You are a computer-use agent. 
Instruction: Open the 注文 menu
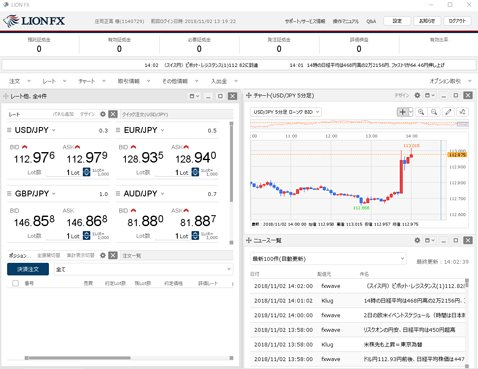(x=20, y=81)
